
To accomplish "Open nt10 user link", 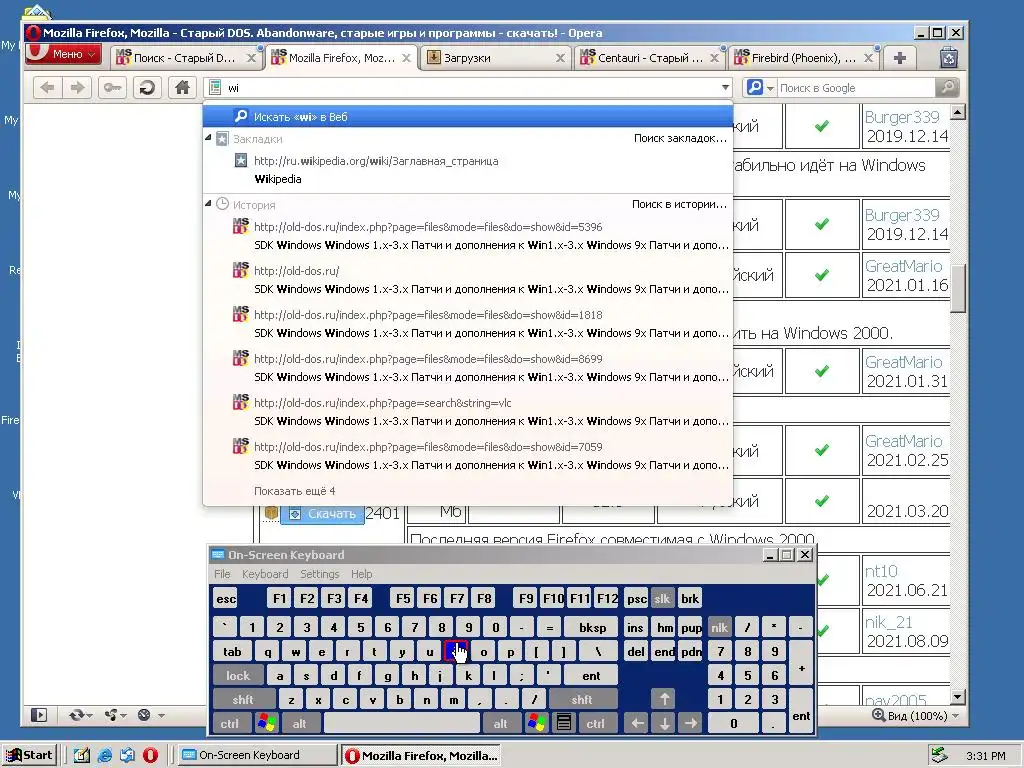I will pyautogui.click(x=881, y=571).
